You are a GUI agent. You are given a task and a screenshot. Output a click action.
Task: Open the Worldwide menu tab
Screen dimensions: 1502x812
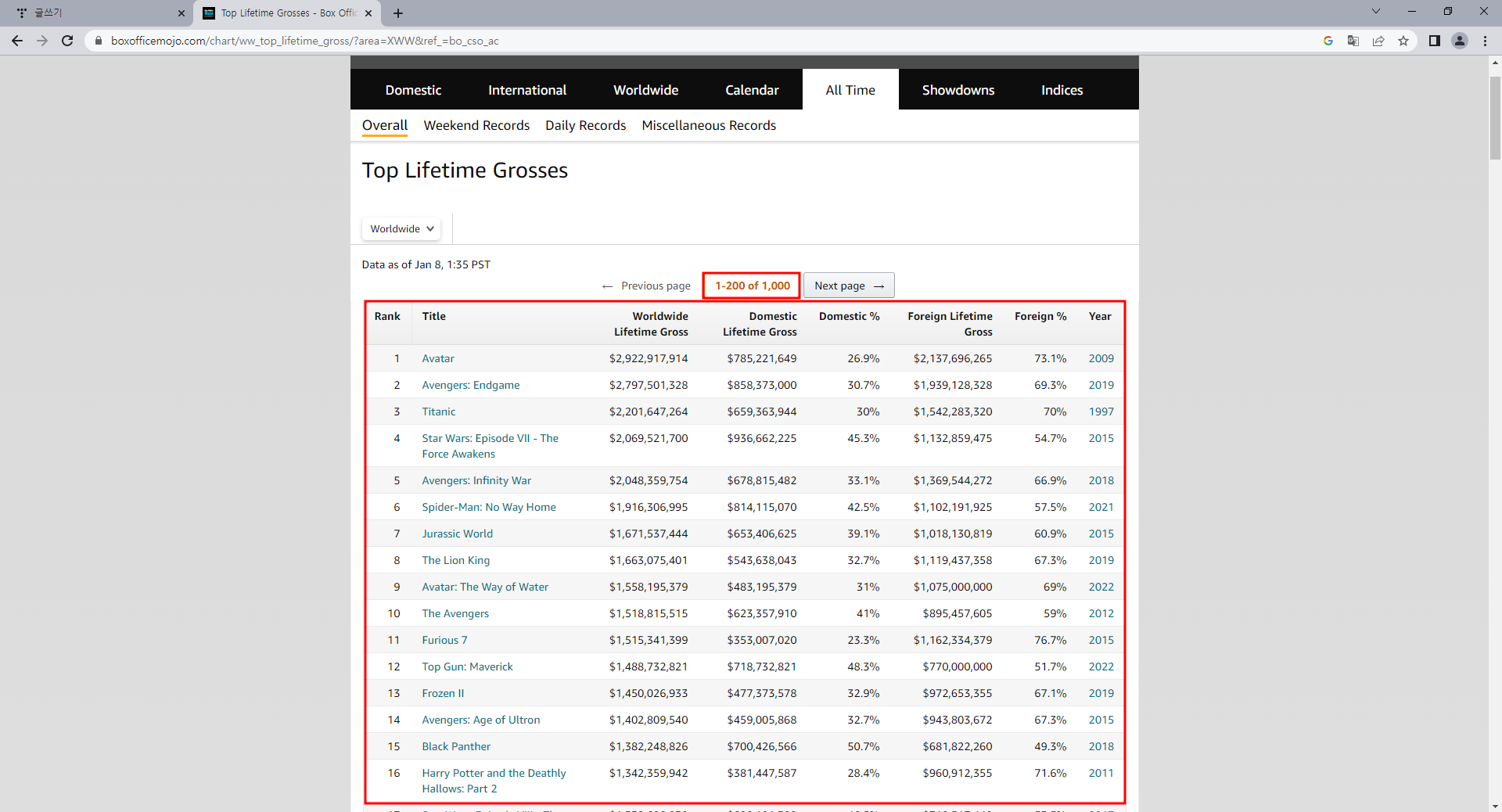click(645, 90)
